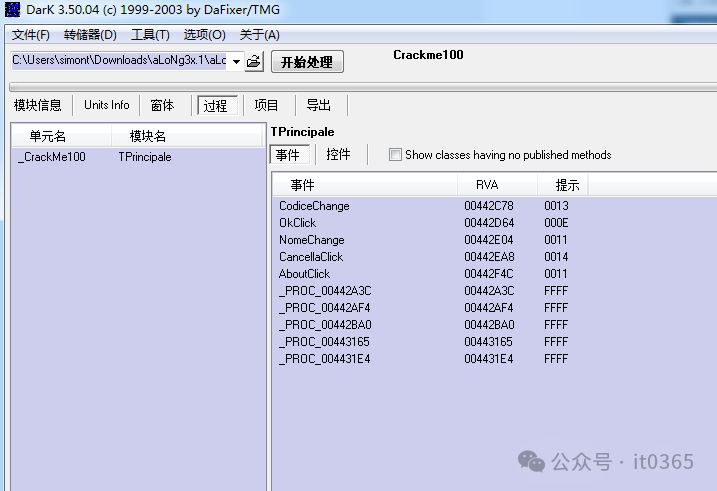The image size is (717, 491).
Task: Select the OkClick event row
Action: click(297, 223)
